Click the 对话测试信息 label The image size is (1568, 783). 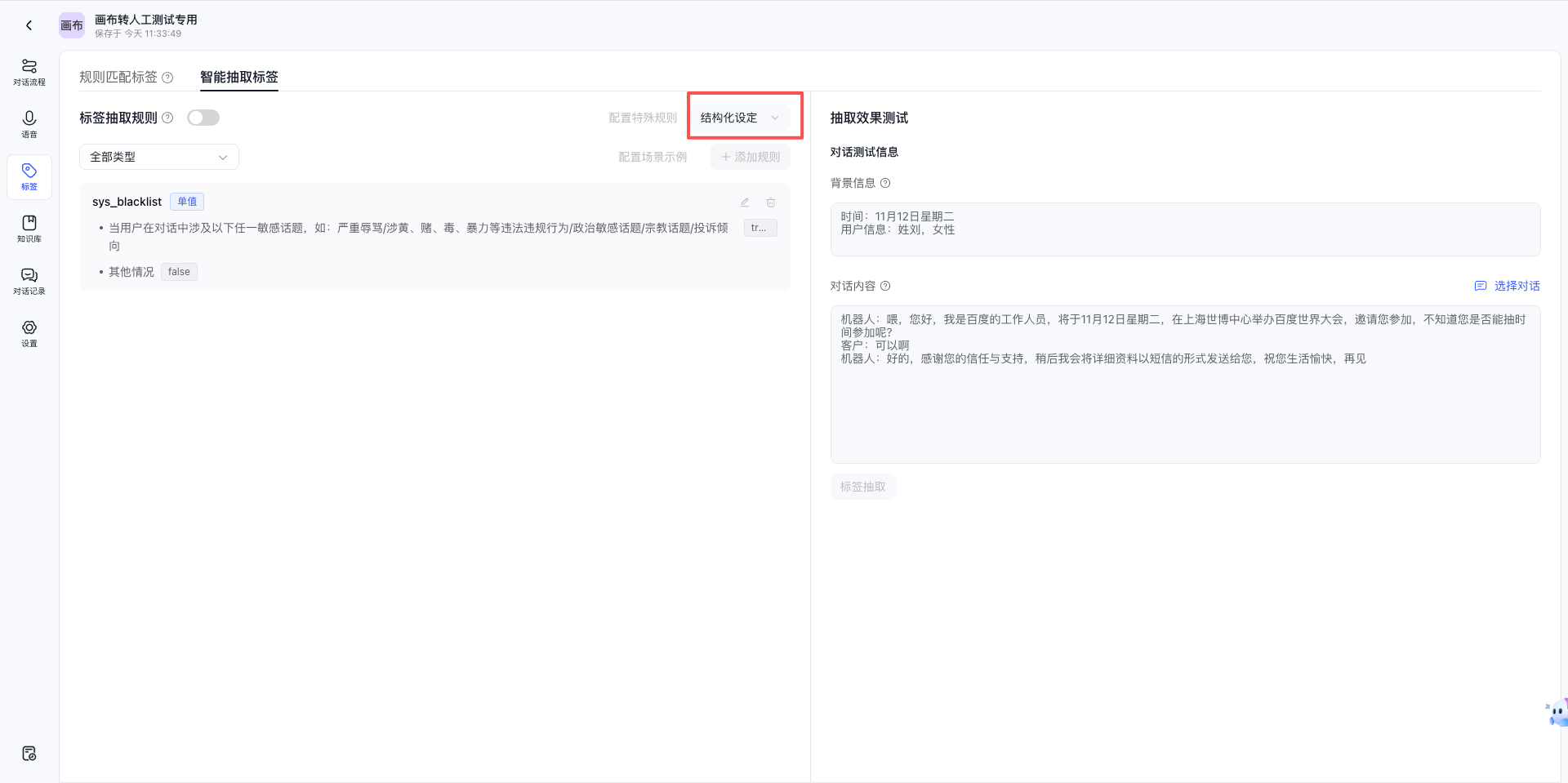[x=864, y=152]
